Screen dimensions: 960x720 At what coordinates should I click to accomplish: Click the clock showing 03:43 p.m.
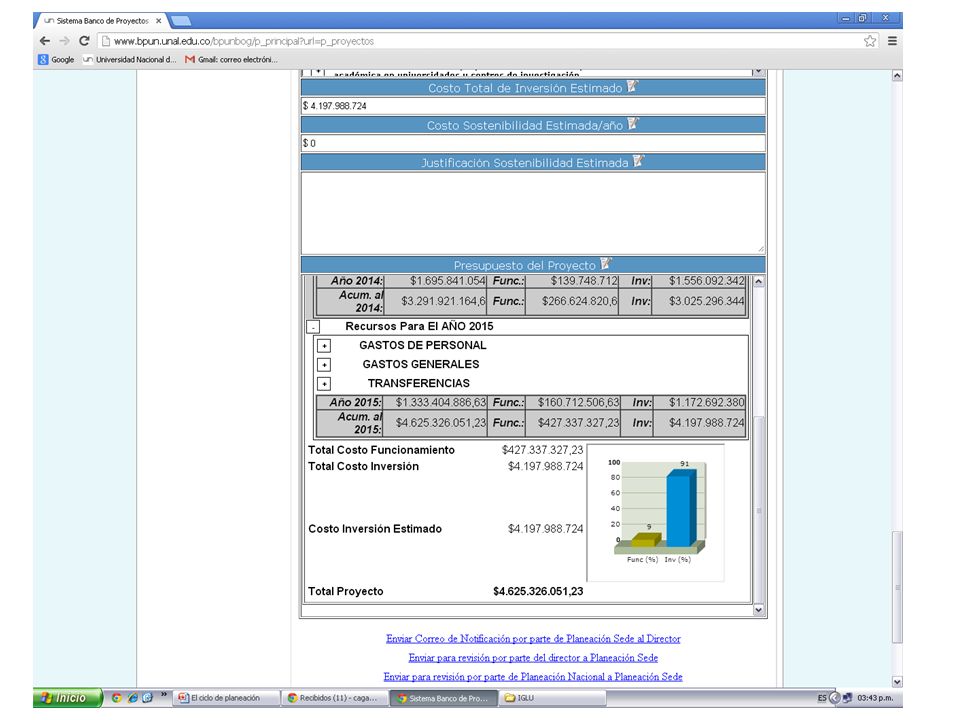tap(875, 698)
